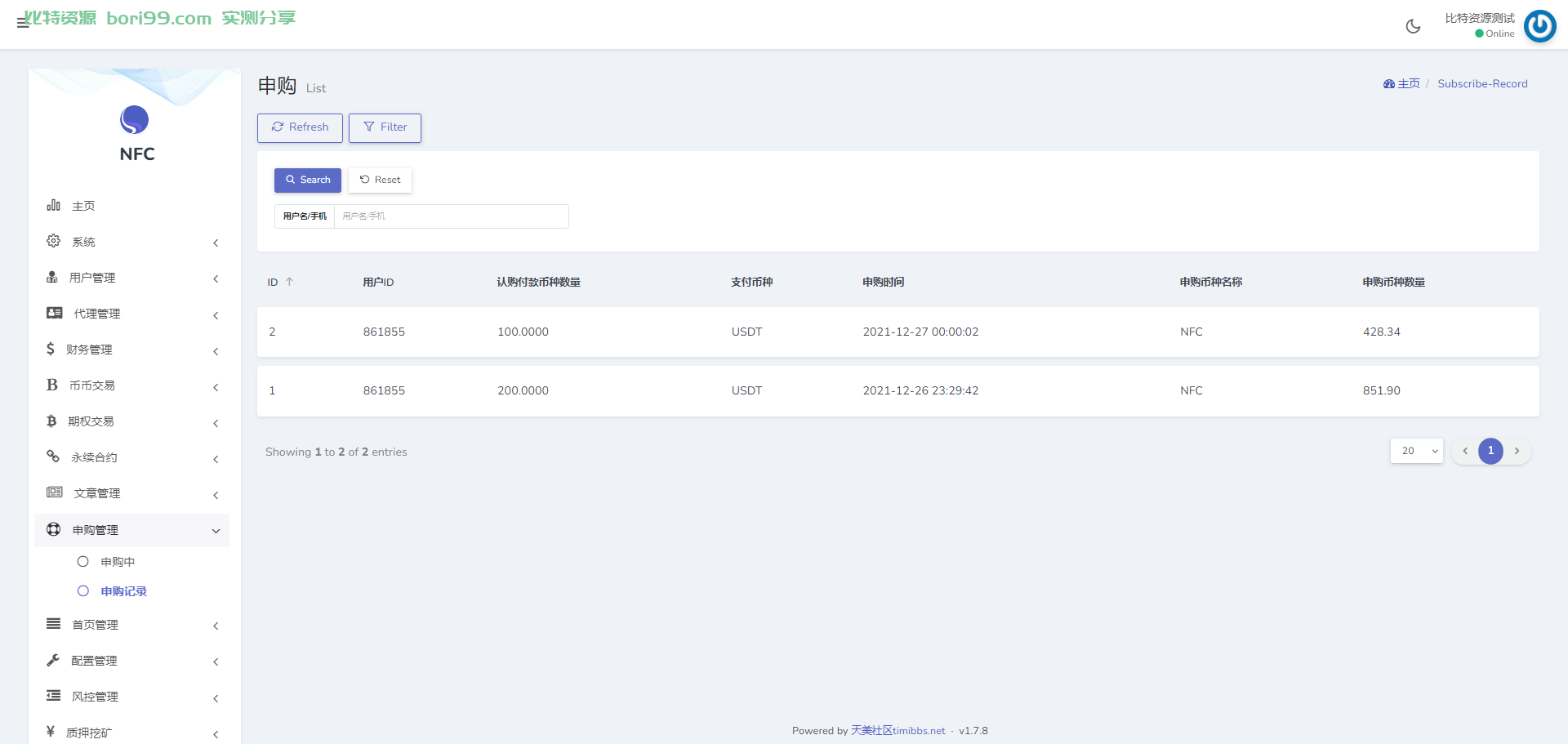Click the 申购时间 column header
The height and width of the screenshot is (744, 1568).
coord(883,282)
